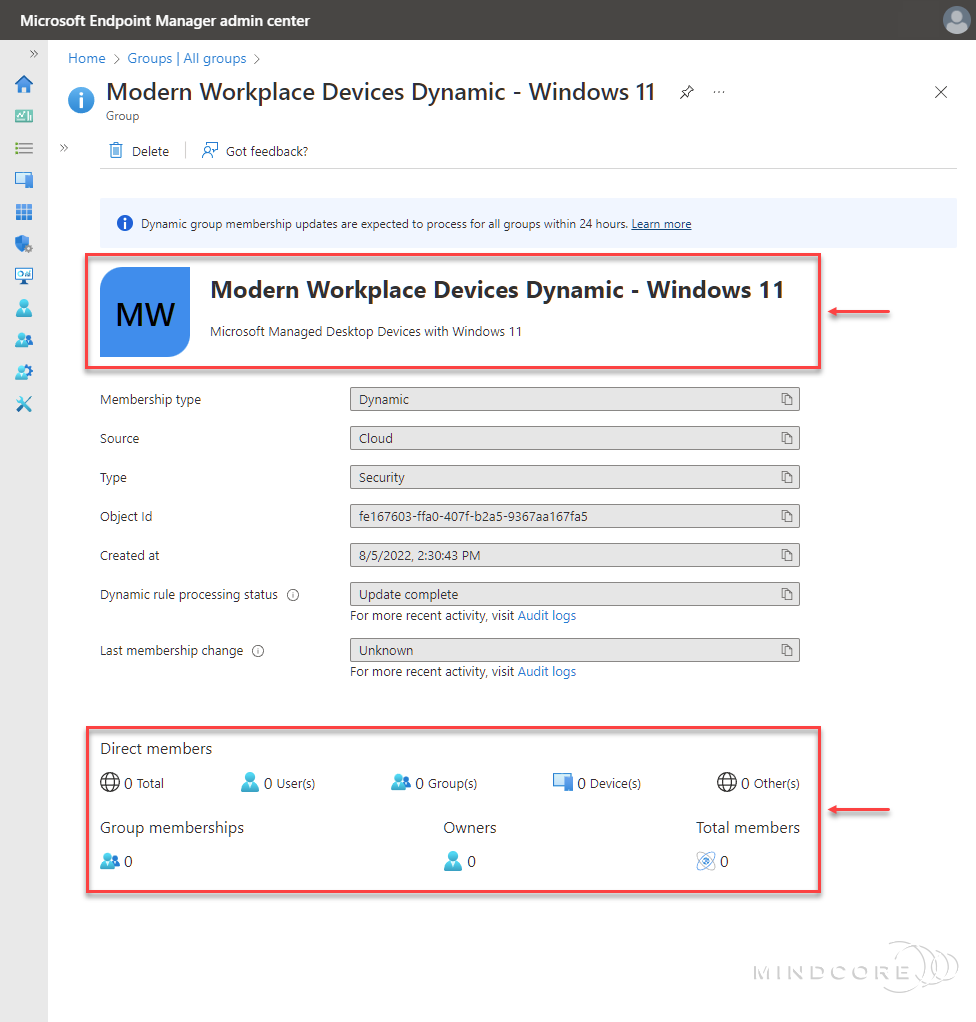Open Learn more link in info banner
The height and width of the screenshot is (1022, 976).
coord(661,224)
